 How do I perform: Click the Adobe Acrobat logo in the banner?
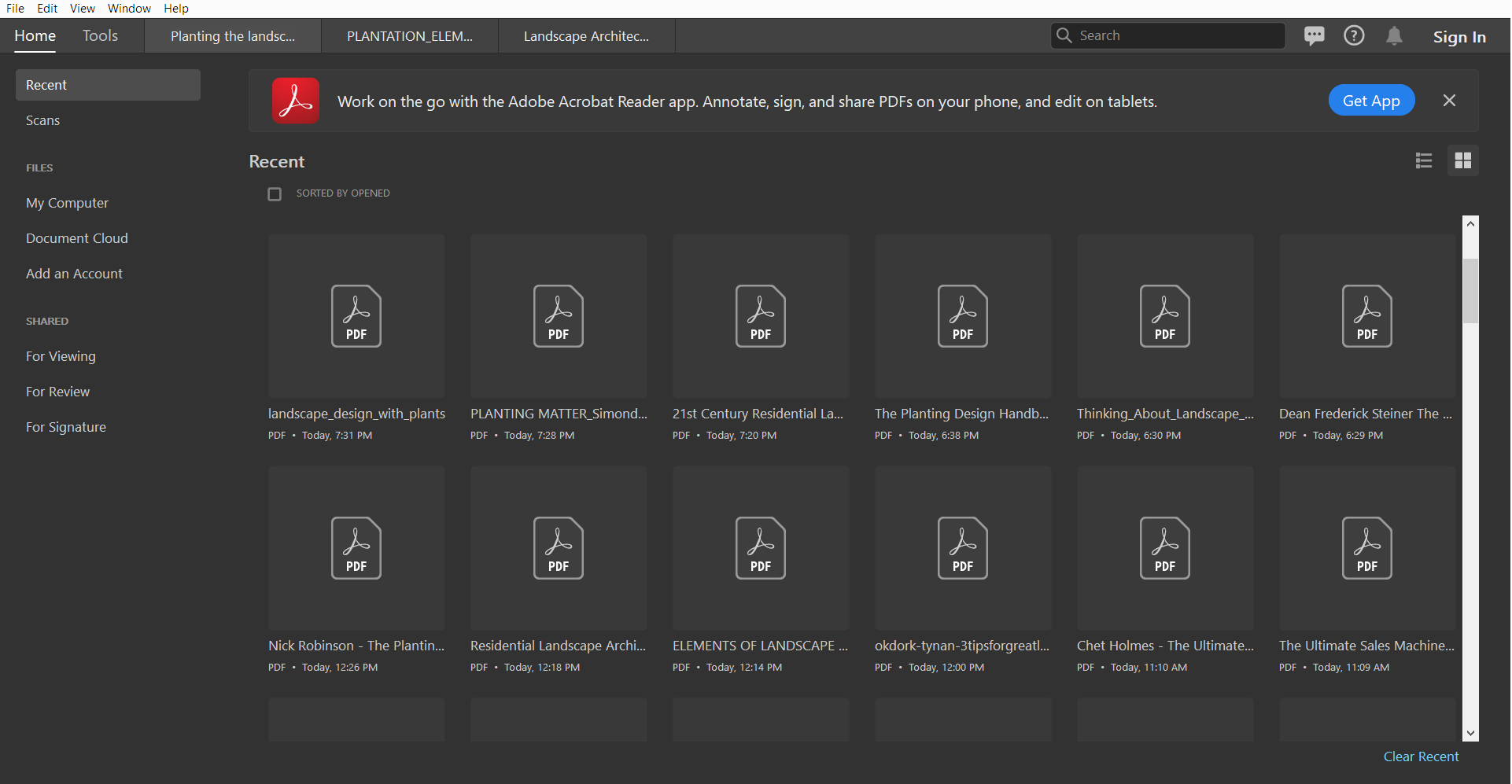point(295,100)
